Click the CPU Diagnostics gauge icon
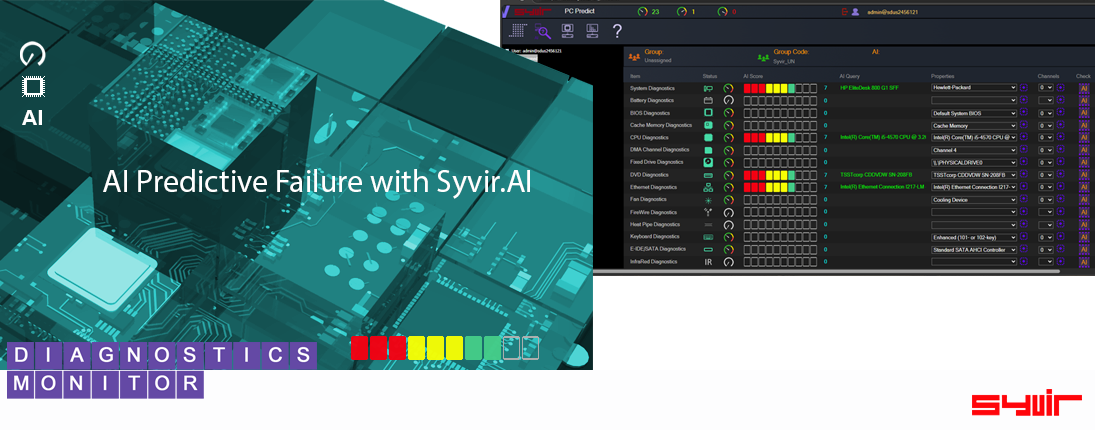 (729, 138)
